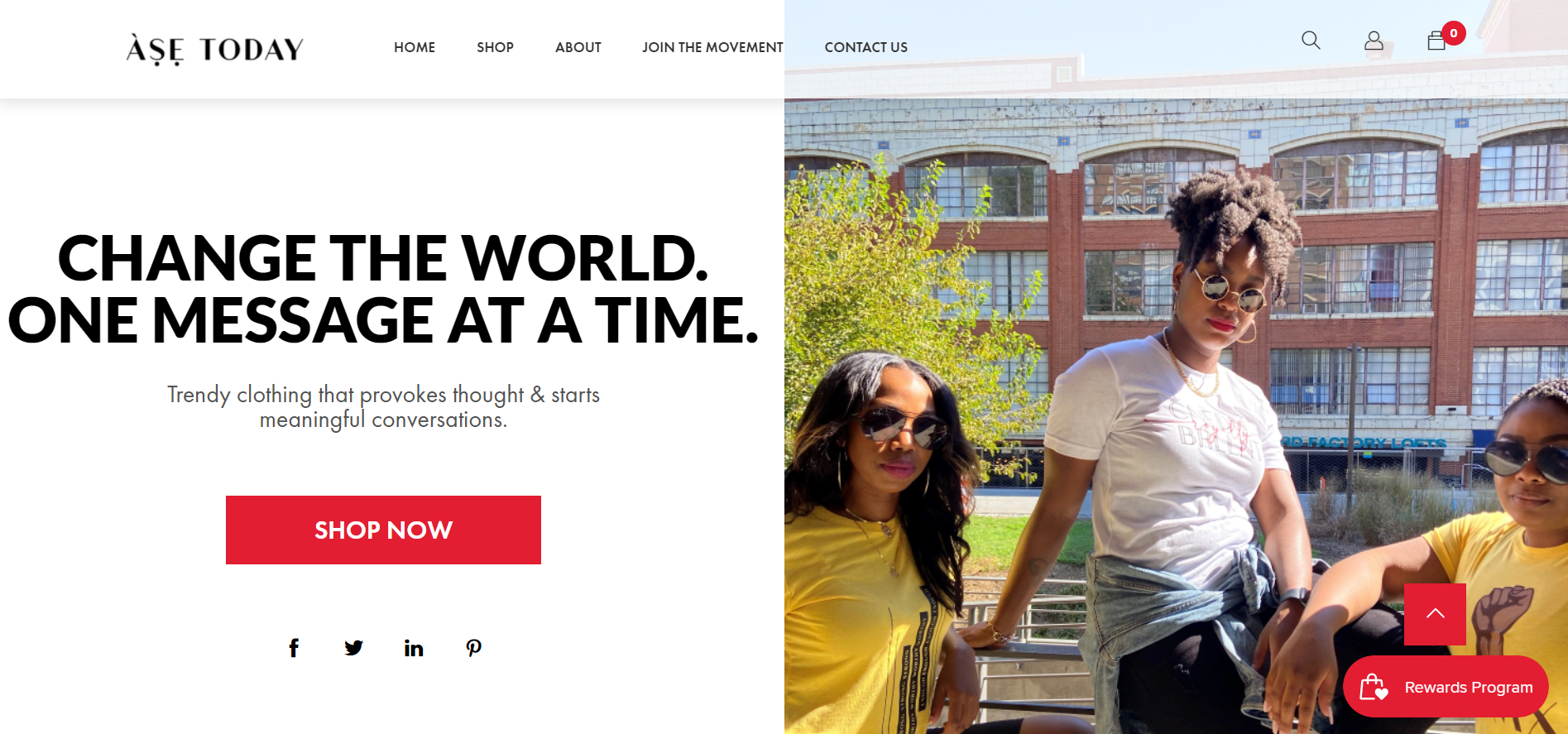Open the SHOP menu item
Screen dimensions: 1568x734
pyautogui.click(x=495, y=47)
